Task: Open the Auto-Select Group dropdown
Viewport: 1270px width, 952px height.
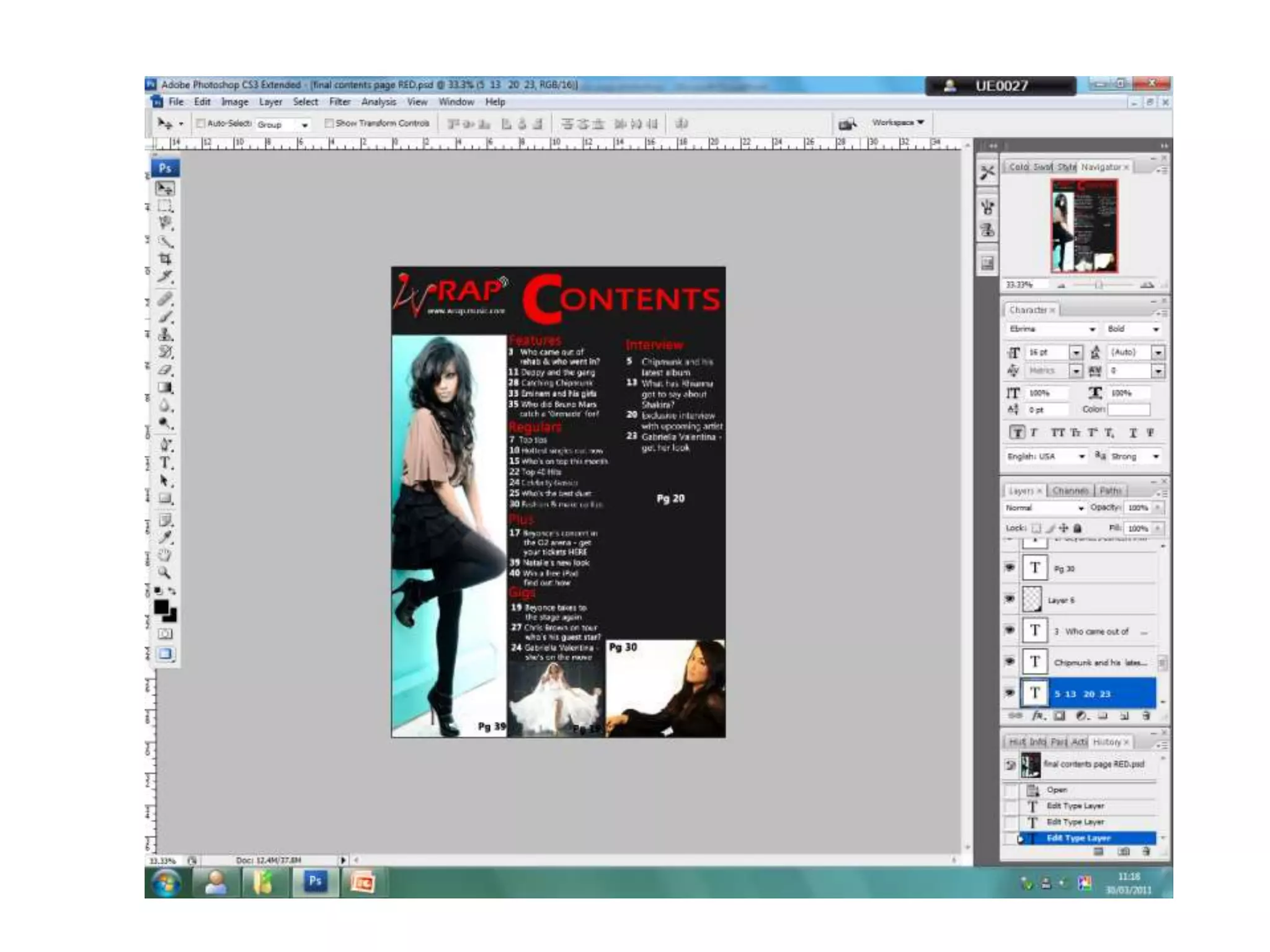Action: [x=283, y=125]
